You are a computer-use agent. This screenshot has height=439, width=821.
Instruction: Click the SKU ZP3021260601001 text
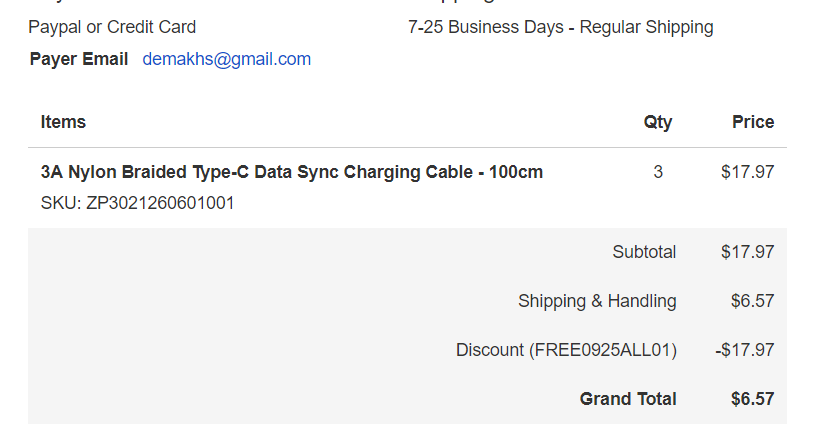(x=137, y=203)
